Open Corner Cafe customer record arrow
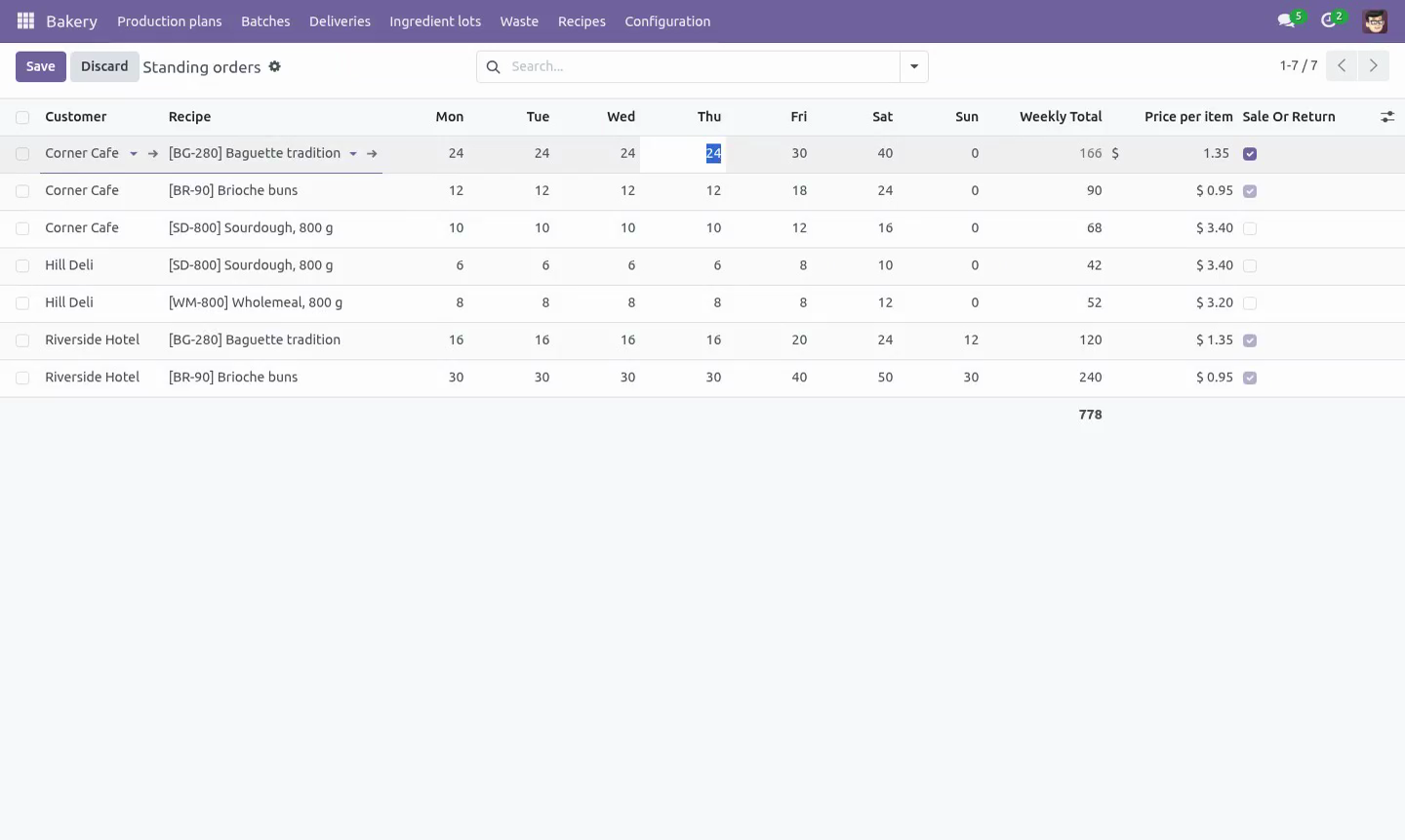 tap(153, 154)
